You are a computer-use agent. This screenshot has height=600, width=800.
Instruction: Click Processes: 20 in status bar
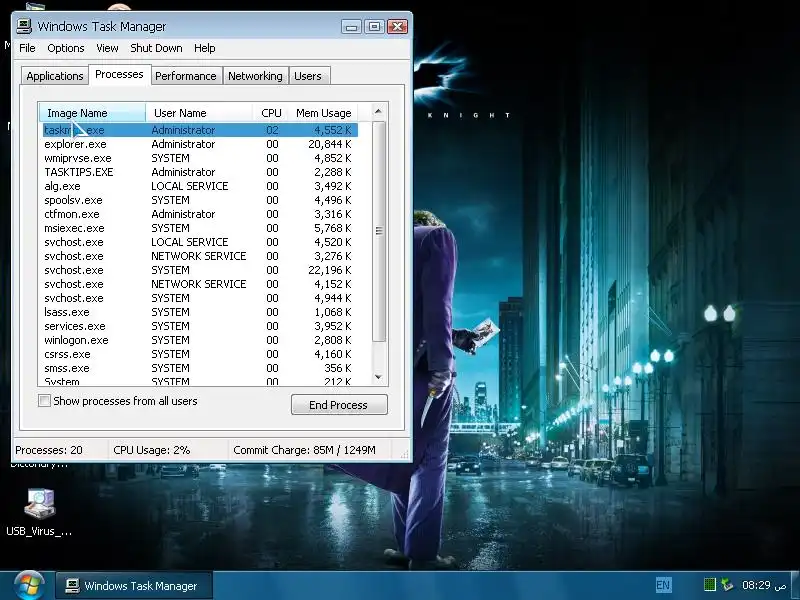pyautogui.click(x=49, y=450)
